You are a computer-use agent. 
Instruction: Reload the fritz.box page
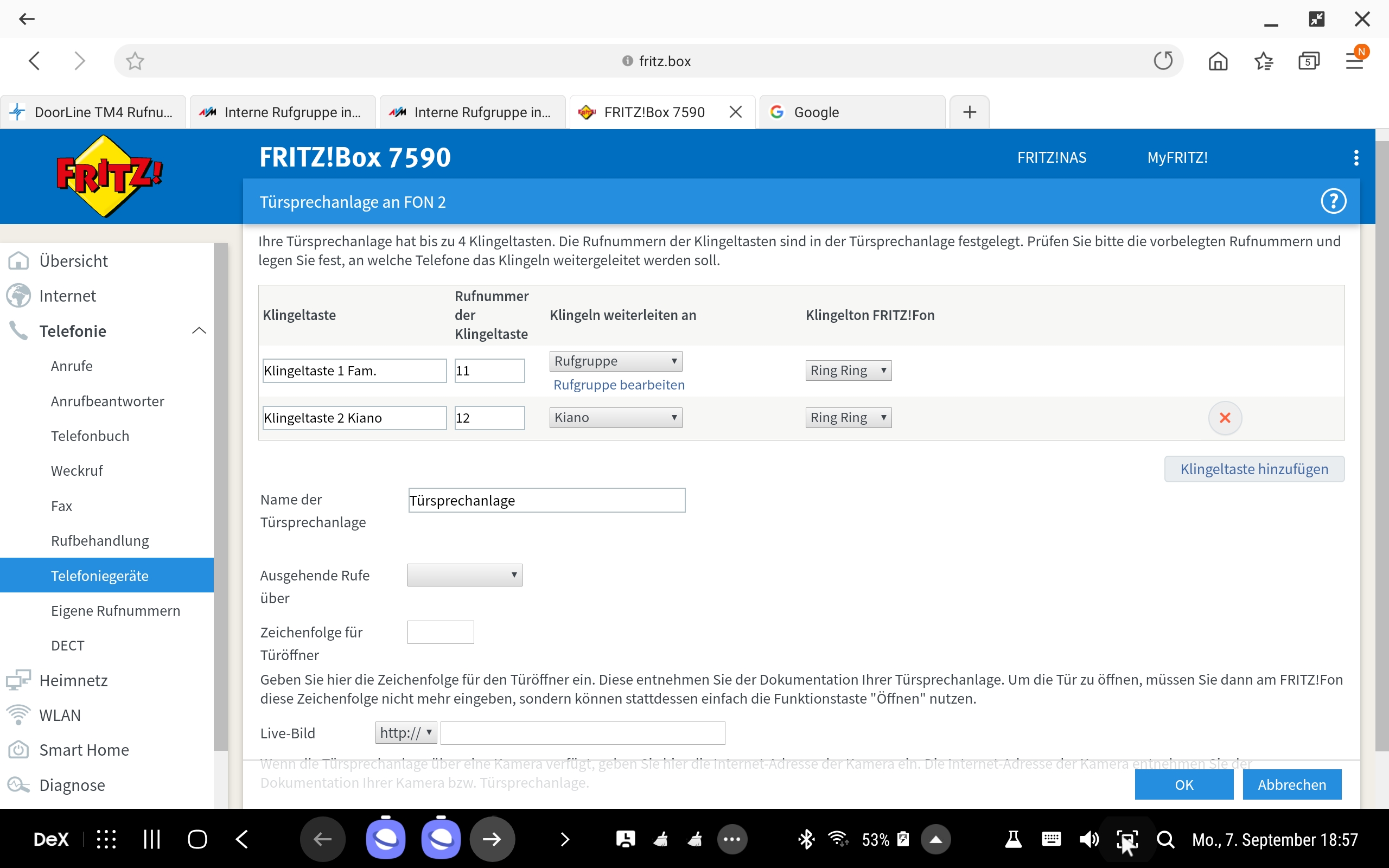1163,61
